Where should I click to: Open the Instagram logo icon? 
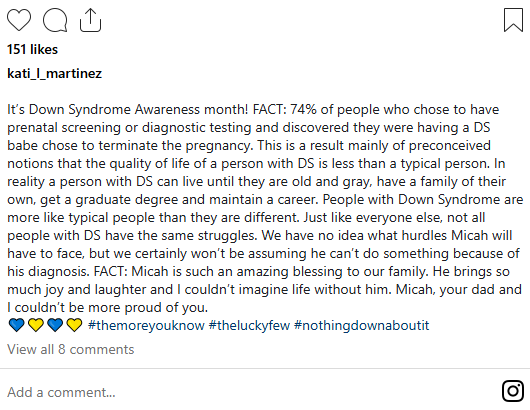tap(513, 391)
